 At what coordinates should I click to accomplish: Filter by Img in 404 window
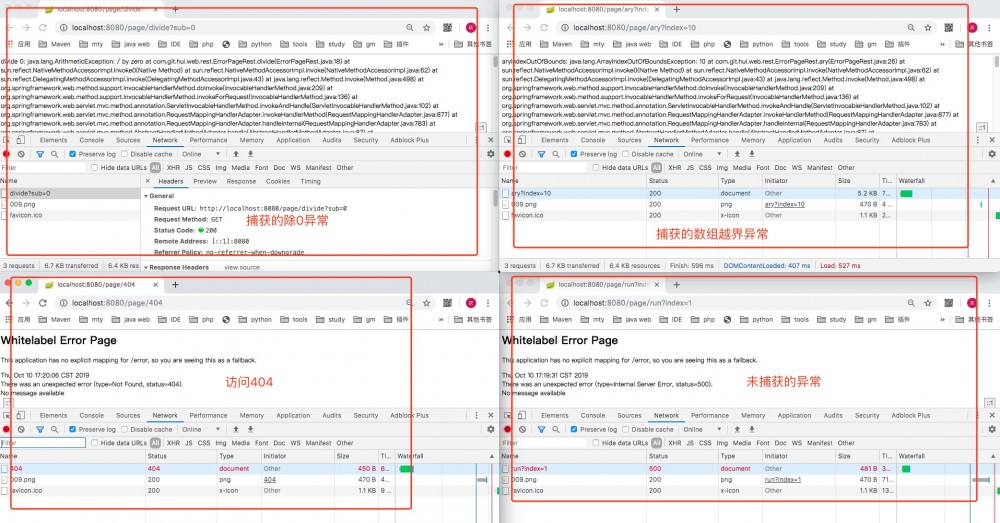pos(221,443)
